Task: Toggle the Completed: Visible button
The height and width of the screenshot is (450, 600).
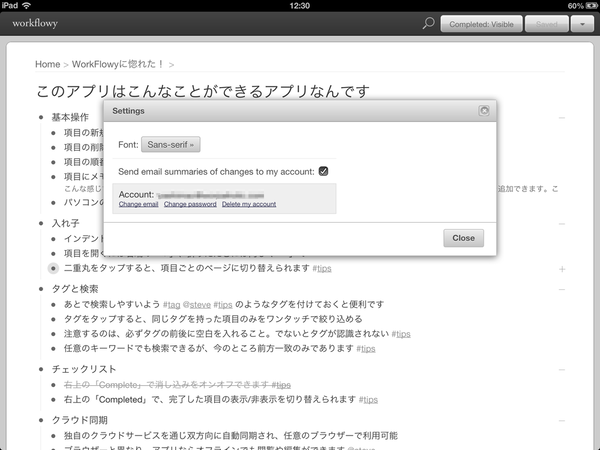Action: 481,24
